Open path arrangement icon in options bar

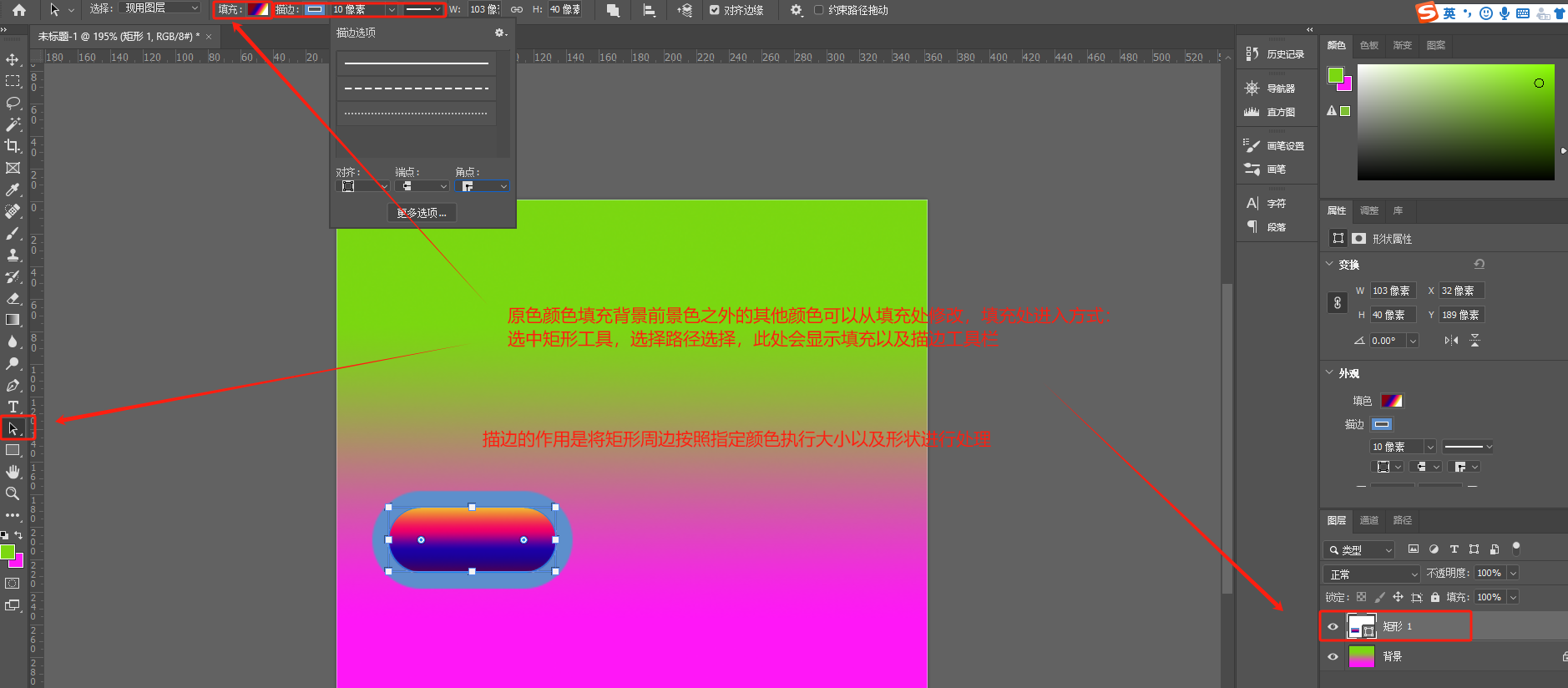coord(685,10)
